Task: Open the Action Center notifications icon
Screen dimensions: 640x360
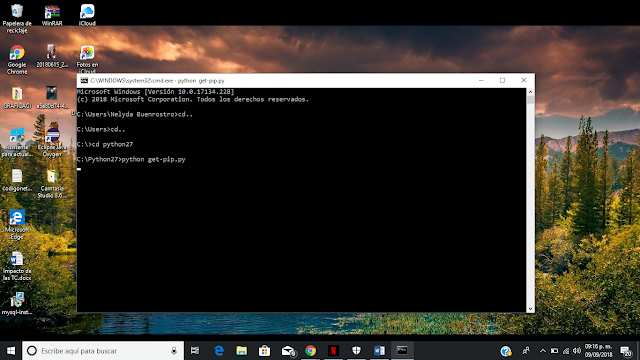Action: point(626,351)
